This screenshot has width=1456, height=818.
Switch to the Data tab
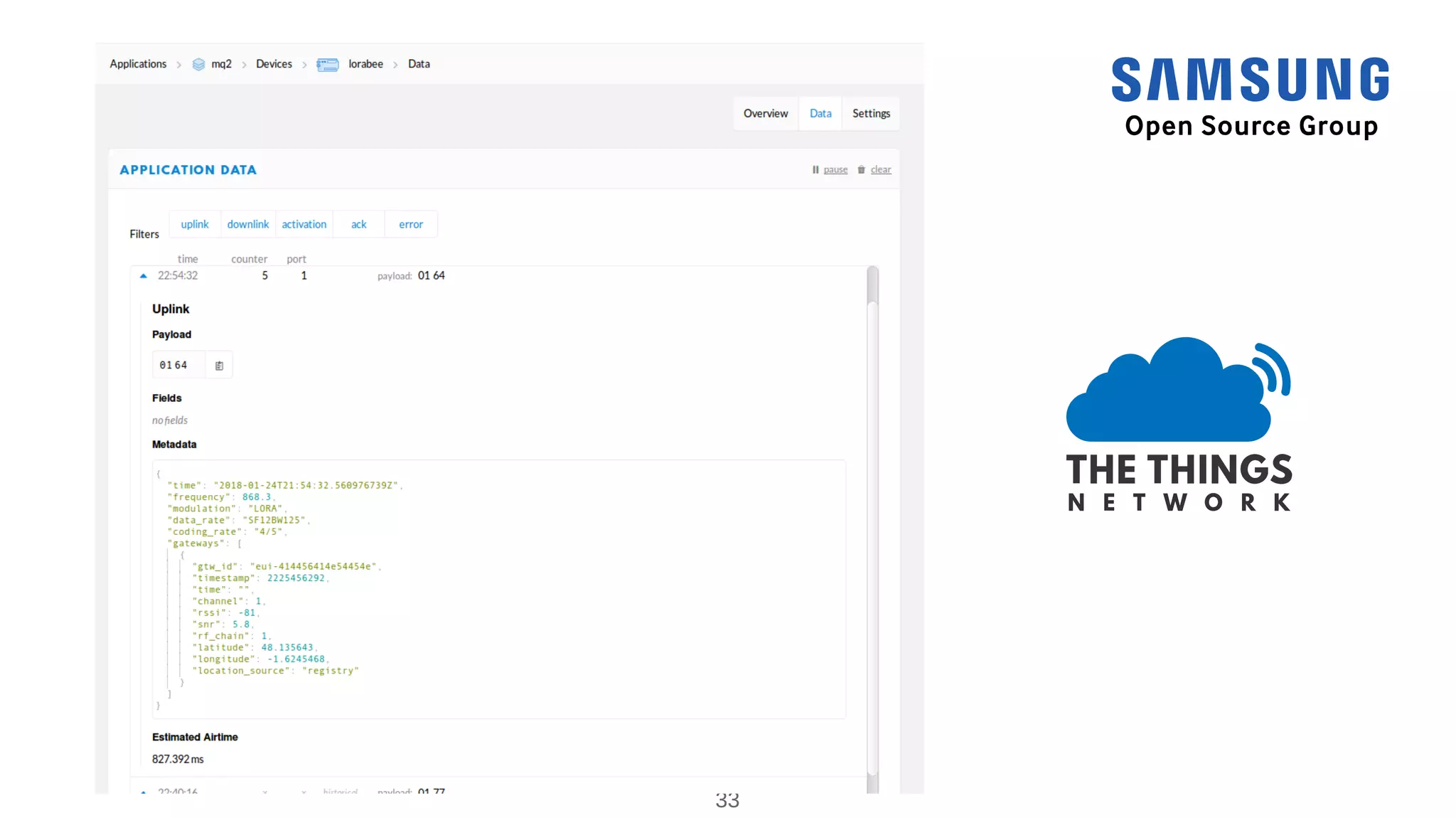click(820, 114)
